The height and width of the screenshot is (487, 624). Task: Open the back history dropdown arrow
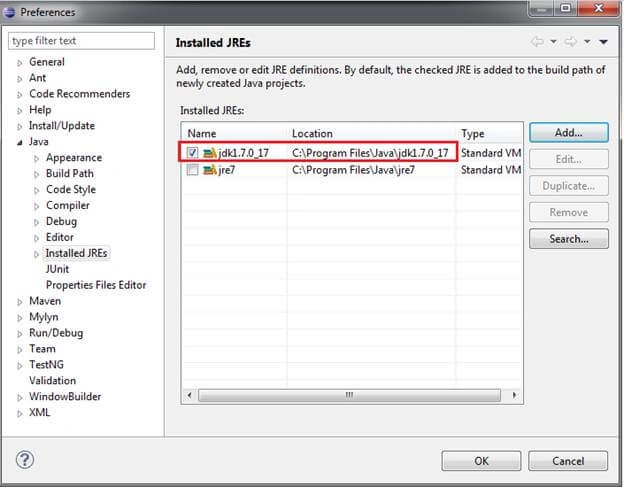coord(553,41)
